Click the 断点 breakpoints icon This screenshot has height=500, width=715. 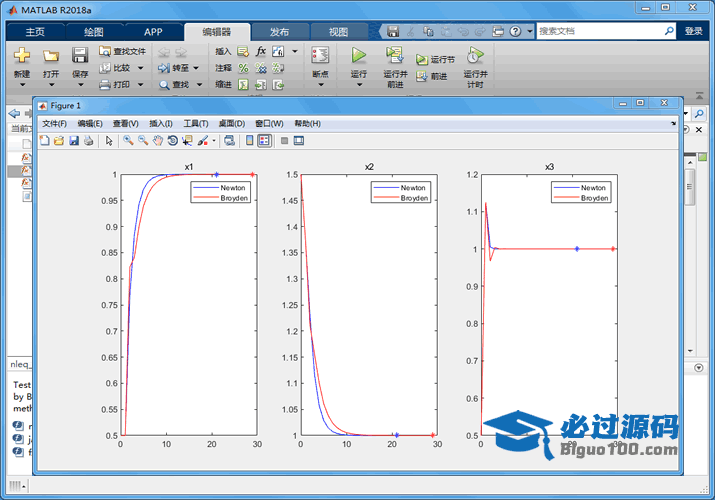(x=320, y=56)
